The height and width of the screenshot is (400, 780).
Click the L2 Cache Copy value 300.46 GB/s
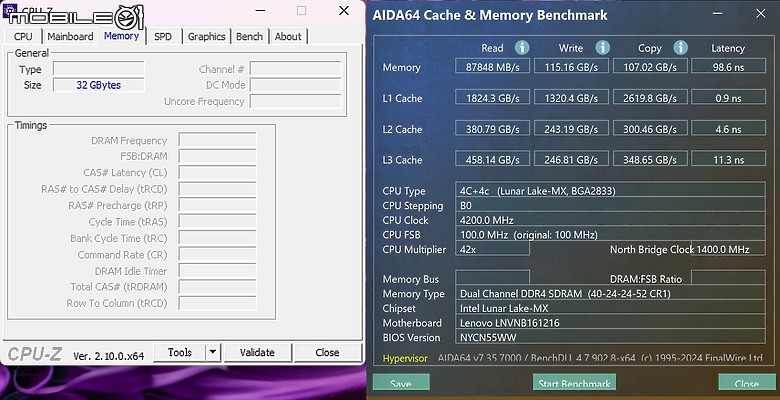coord(650,128)
